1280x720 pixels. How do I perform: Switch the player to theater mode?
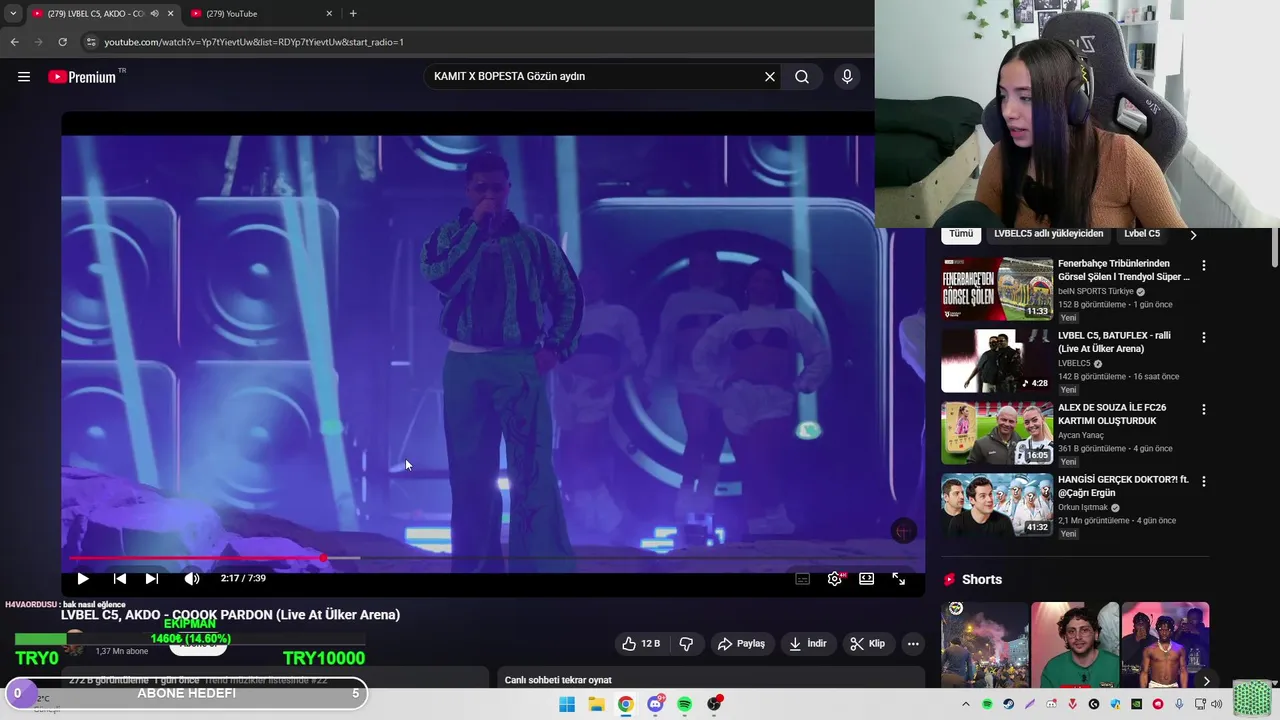point(867,579)
